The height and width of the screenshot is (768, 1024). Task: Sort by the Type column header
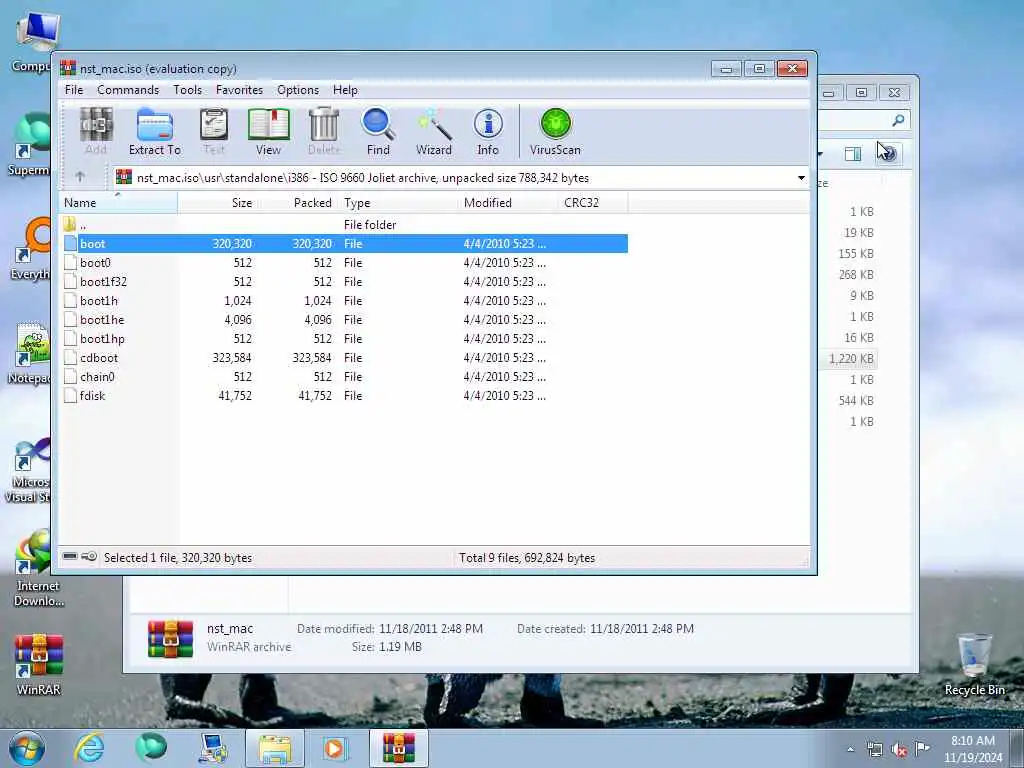398,202
